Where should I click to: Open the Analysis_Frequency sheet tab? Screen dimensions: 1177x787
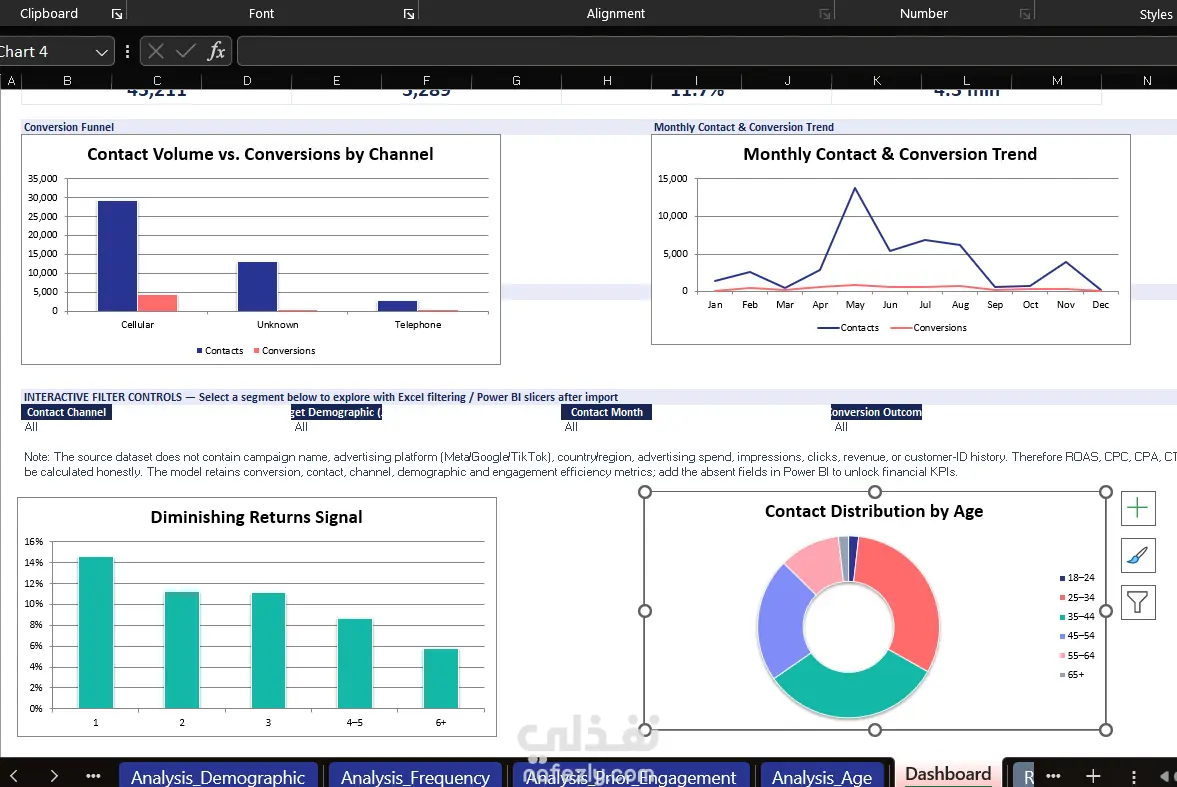pyautogui.click(x=415, y=776)
